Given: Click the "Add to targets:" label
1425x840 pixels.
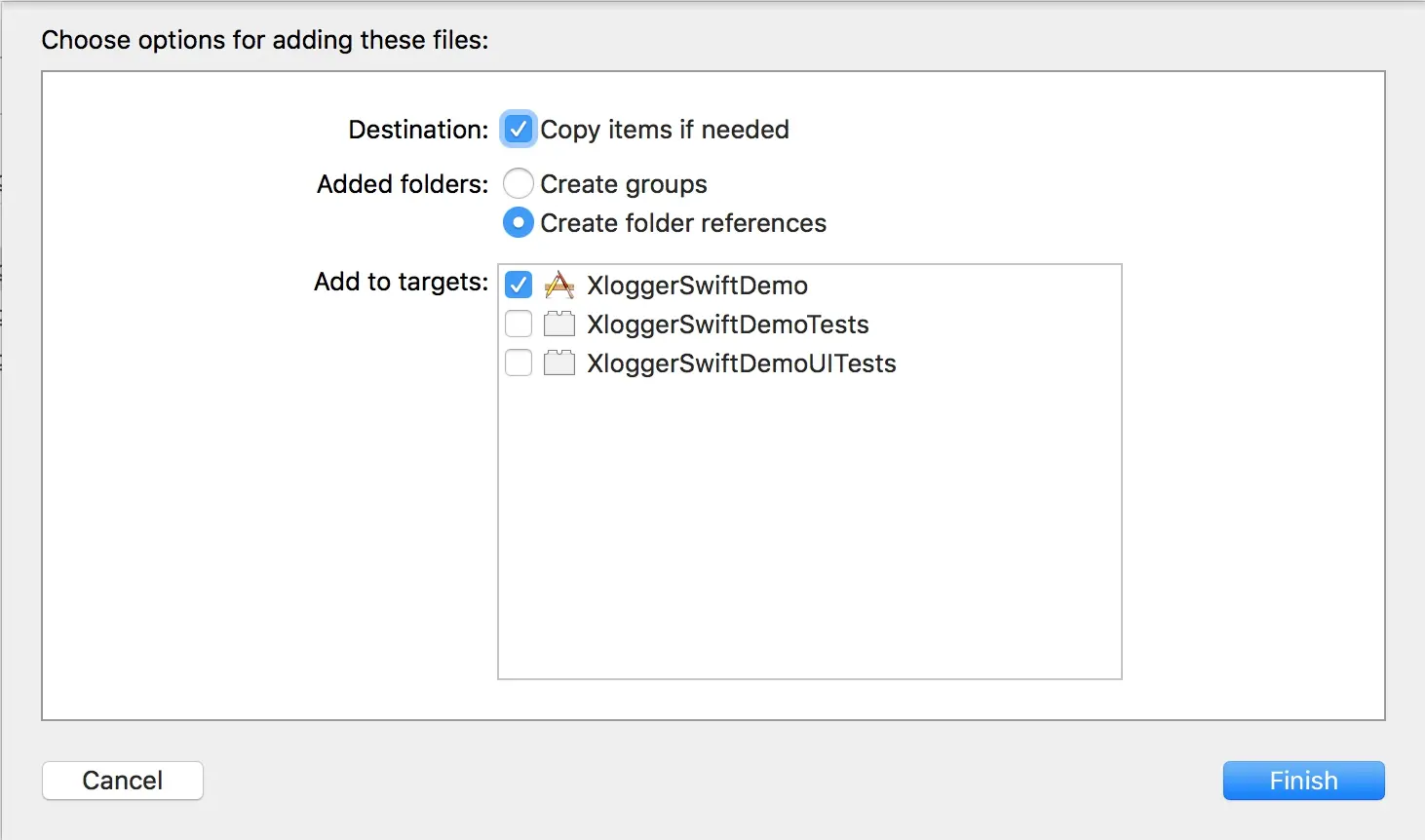Looking at the screenshot, I should (401, 282).
